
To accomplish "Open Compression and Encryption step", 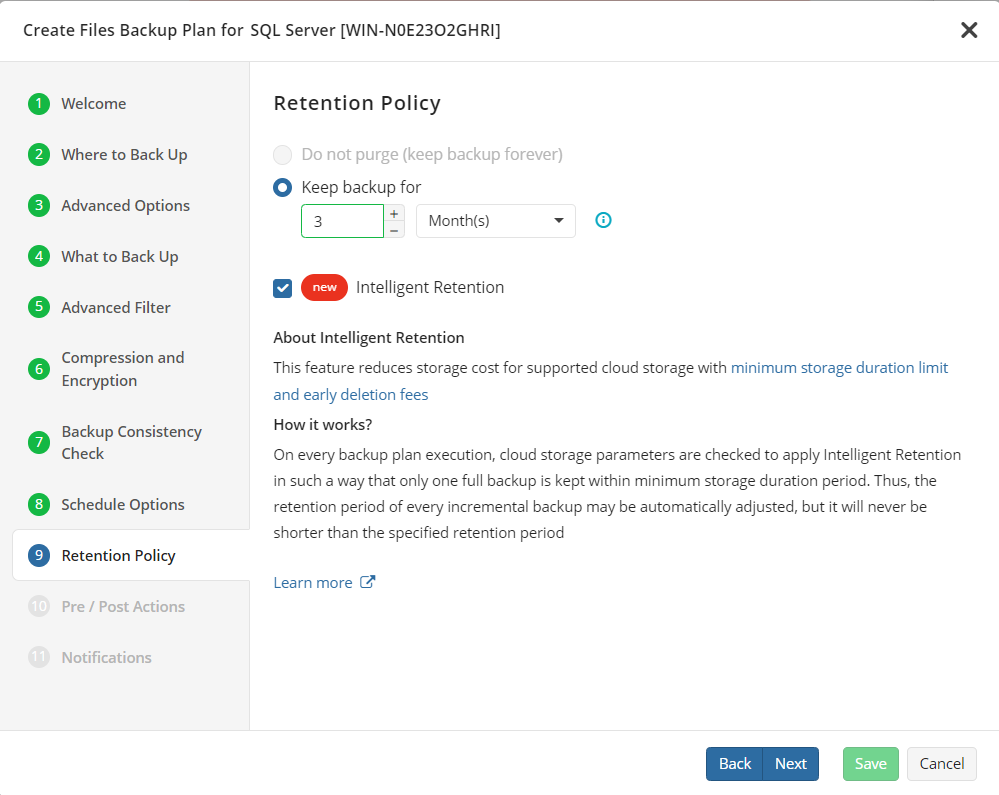I will [123, 369].
